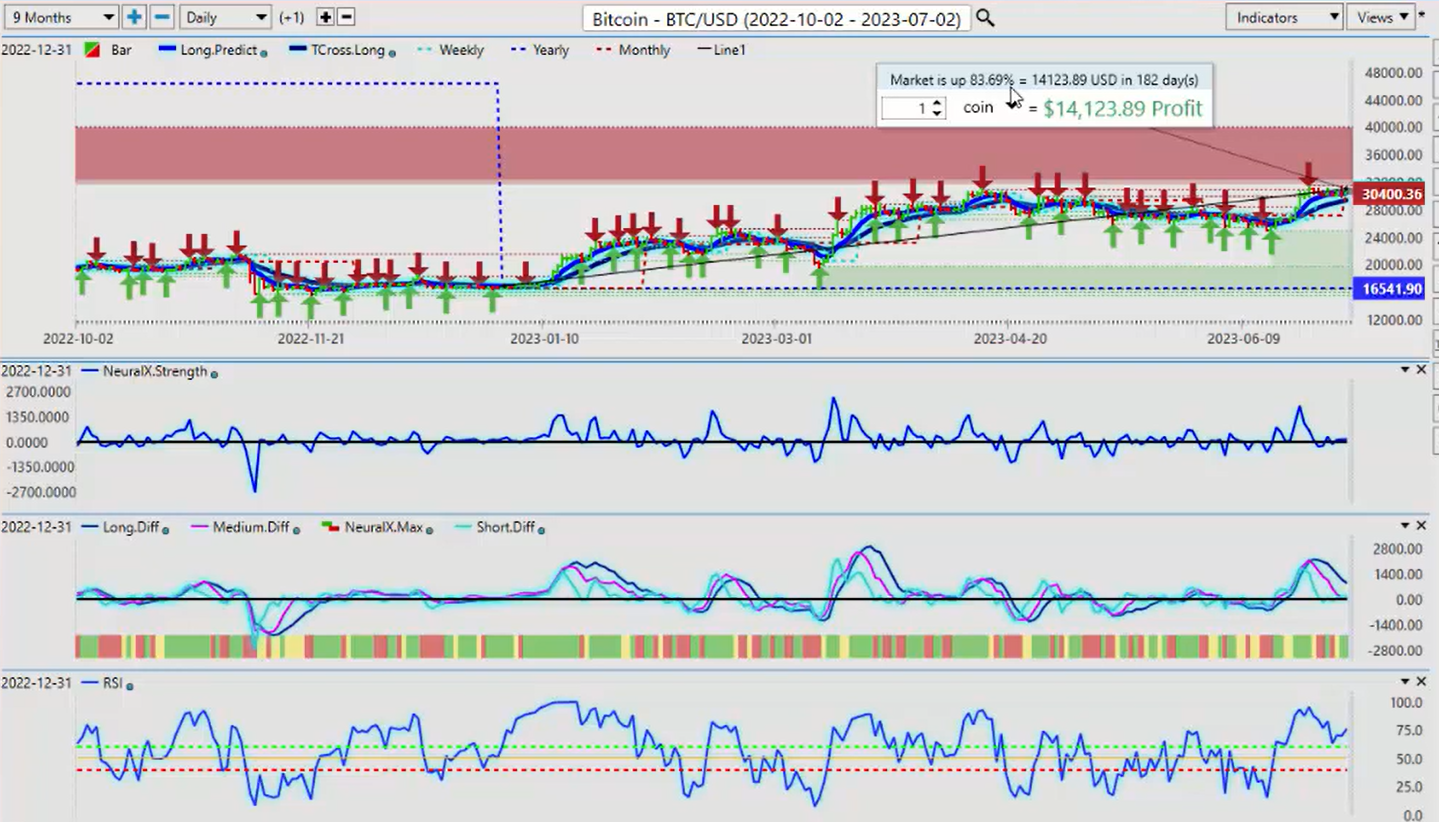Viewport: 1439px width, 822px height.
Task: Click the TCross.Long settings dot
Action: point(391,52)
